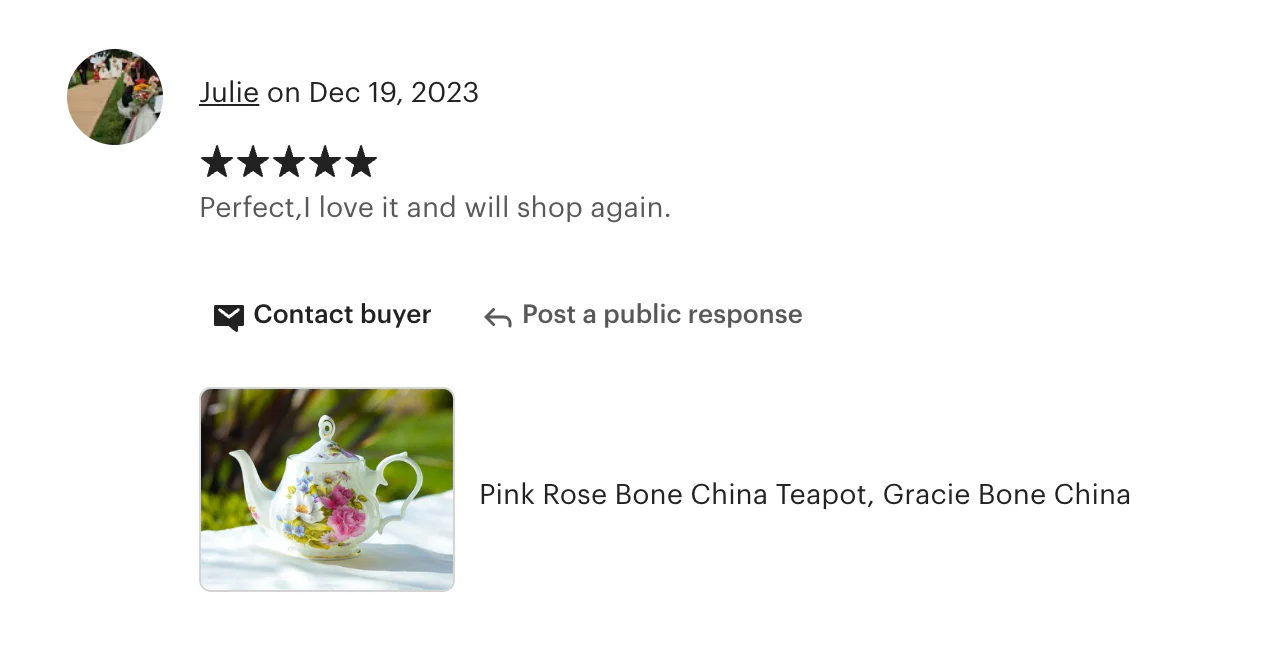Click the envelope icon next to Contact buyer
Image resolution: width=1288 pixels, height=666 pixels.
(229, 316)
